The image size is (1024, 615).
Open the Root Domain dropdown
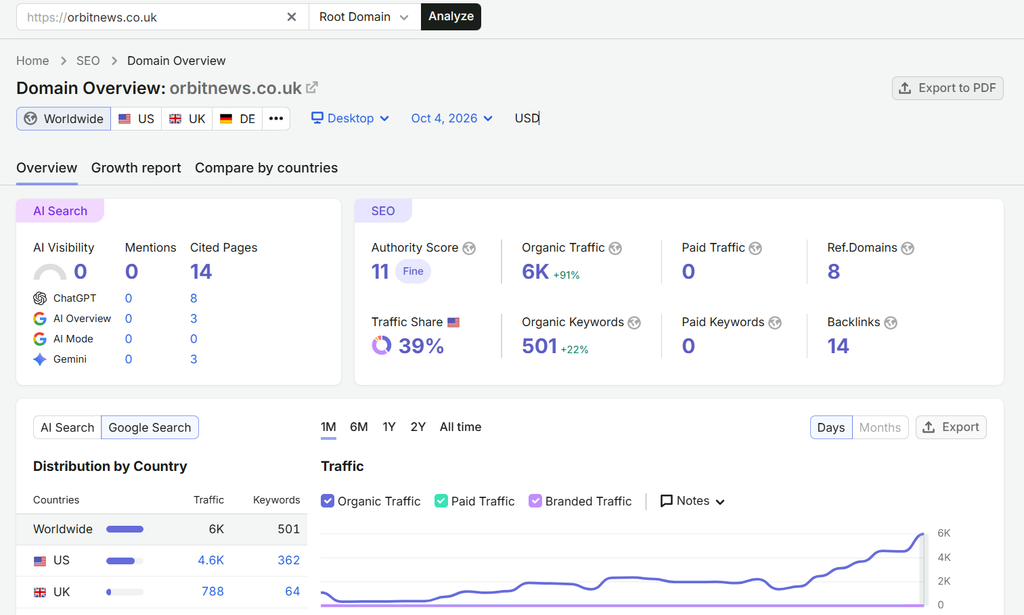pos(364,17)
